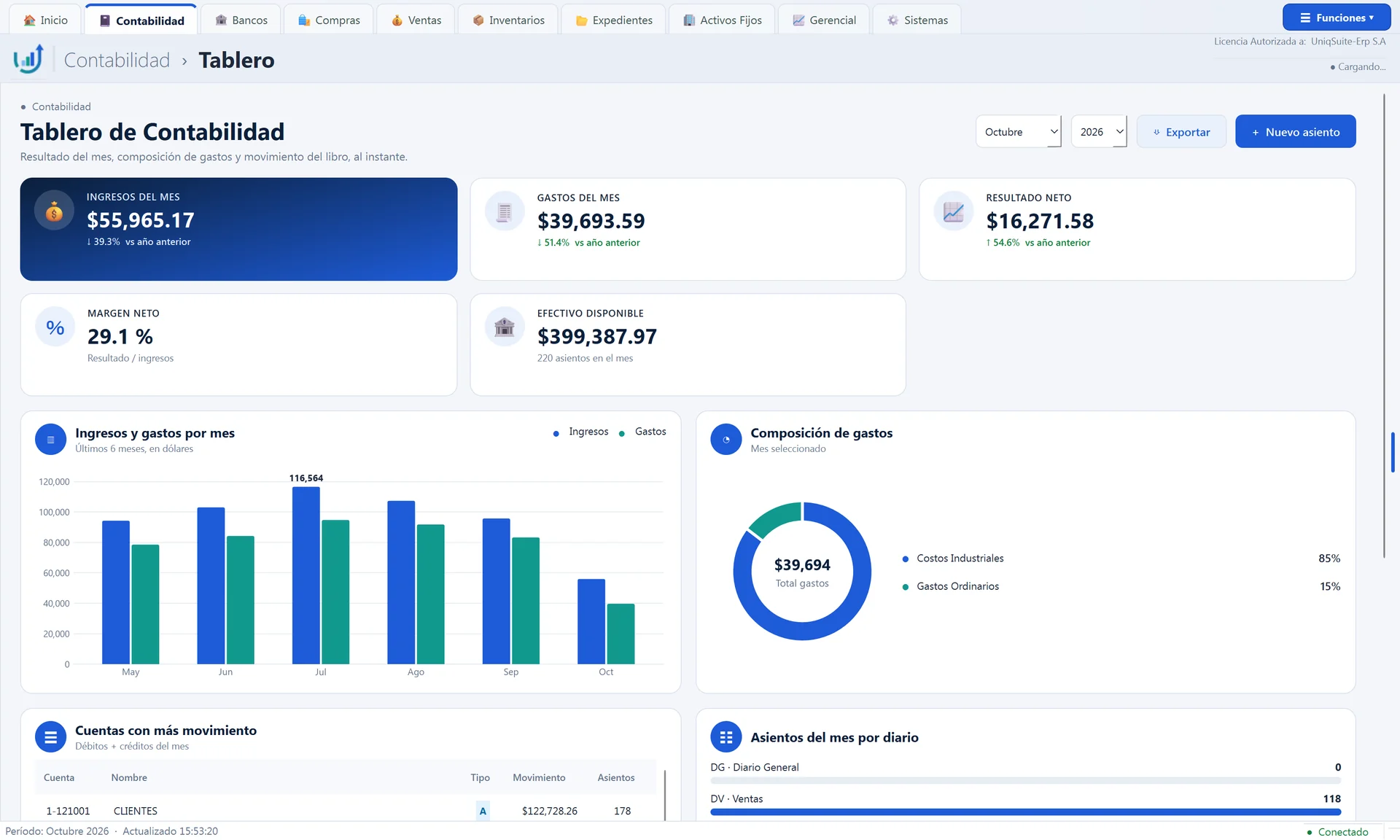
Task: Click the box icon on Inventarios tab
Action: point(478,20)
